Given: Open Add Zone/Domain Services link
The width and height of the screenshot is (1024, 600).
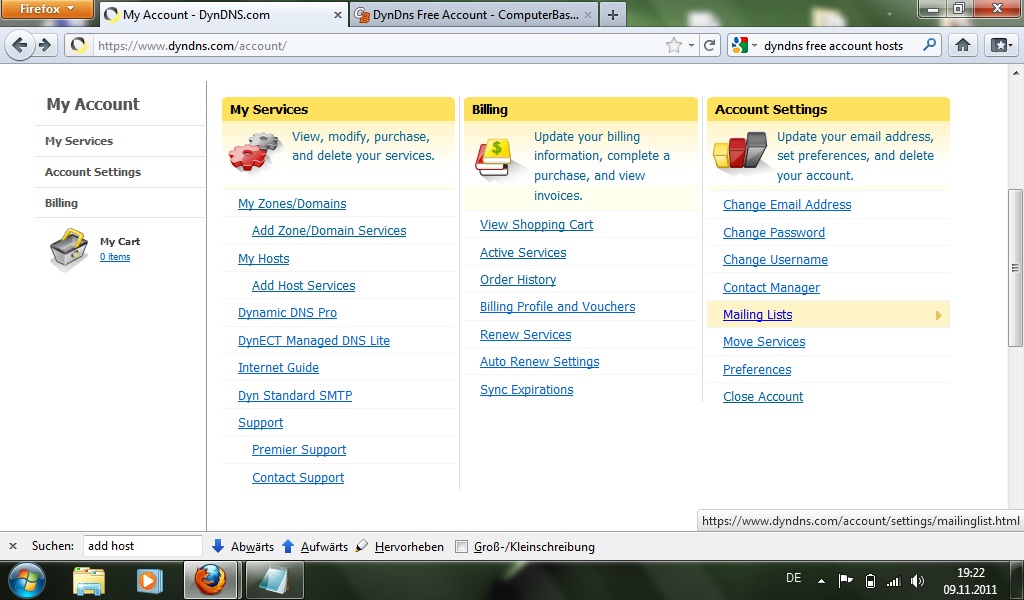Looking at the screenshot, I should (x=329, y=230).
